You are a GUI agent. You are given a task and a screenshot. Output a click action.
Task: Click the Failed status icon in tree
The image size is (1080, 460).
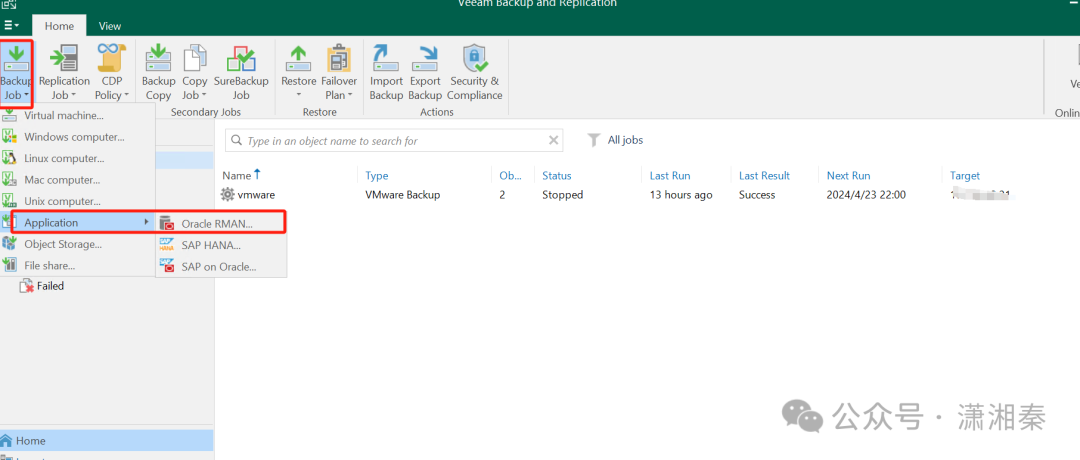26,286
